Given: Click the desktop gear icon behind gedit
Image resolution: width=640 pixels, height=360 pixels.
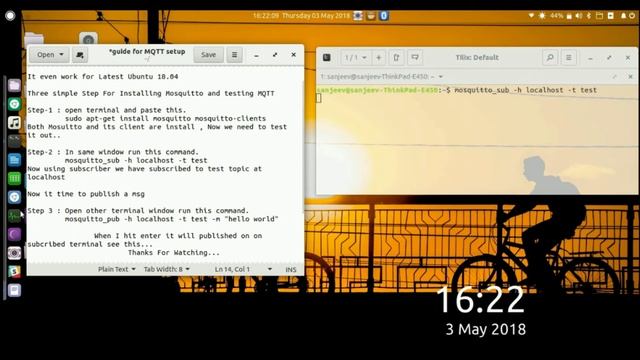Looking at the screenshot, I should [88, 39].
